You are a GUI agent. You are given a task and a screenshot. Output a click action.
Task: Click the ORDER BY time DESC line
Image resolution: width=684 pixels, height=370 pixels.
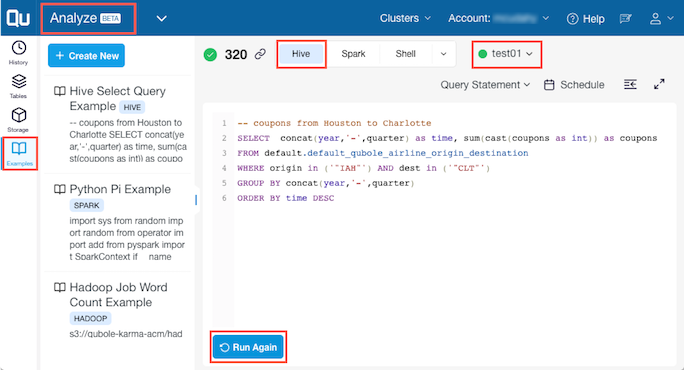point(286,198)
